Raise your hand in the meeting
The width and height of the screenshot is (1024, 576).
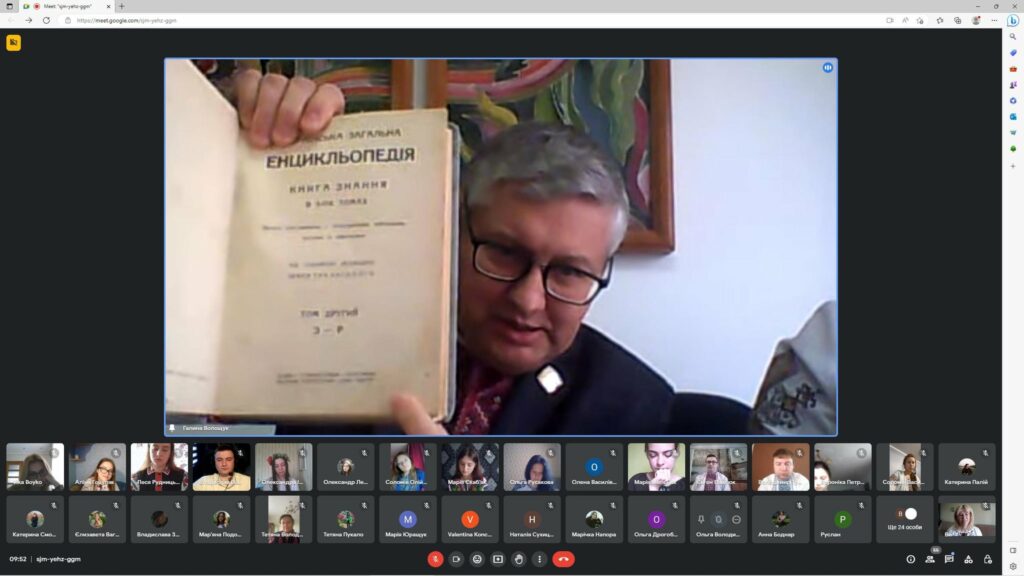519,559
